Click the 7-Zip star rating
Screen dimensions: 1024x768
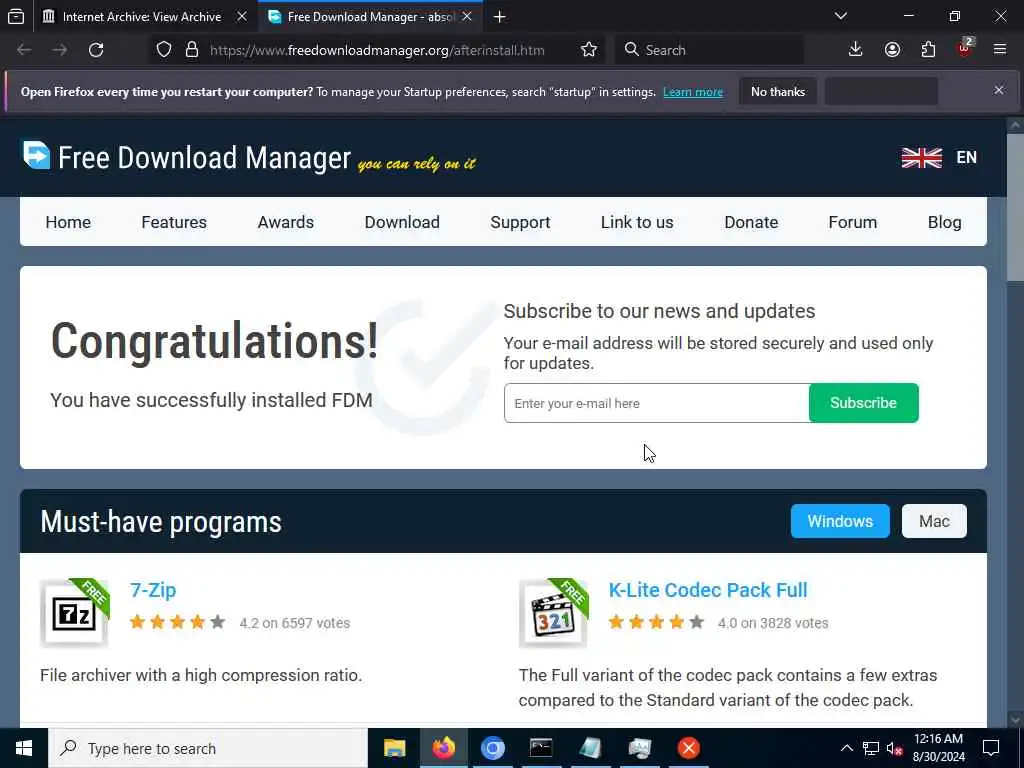point(178,622)
